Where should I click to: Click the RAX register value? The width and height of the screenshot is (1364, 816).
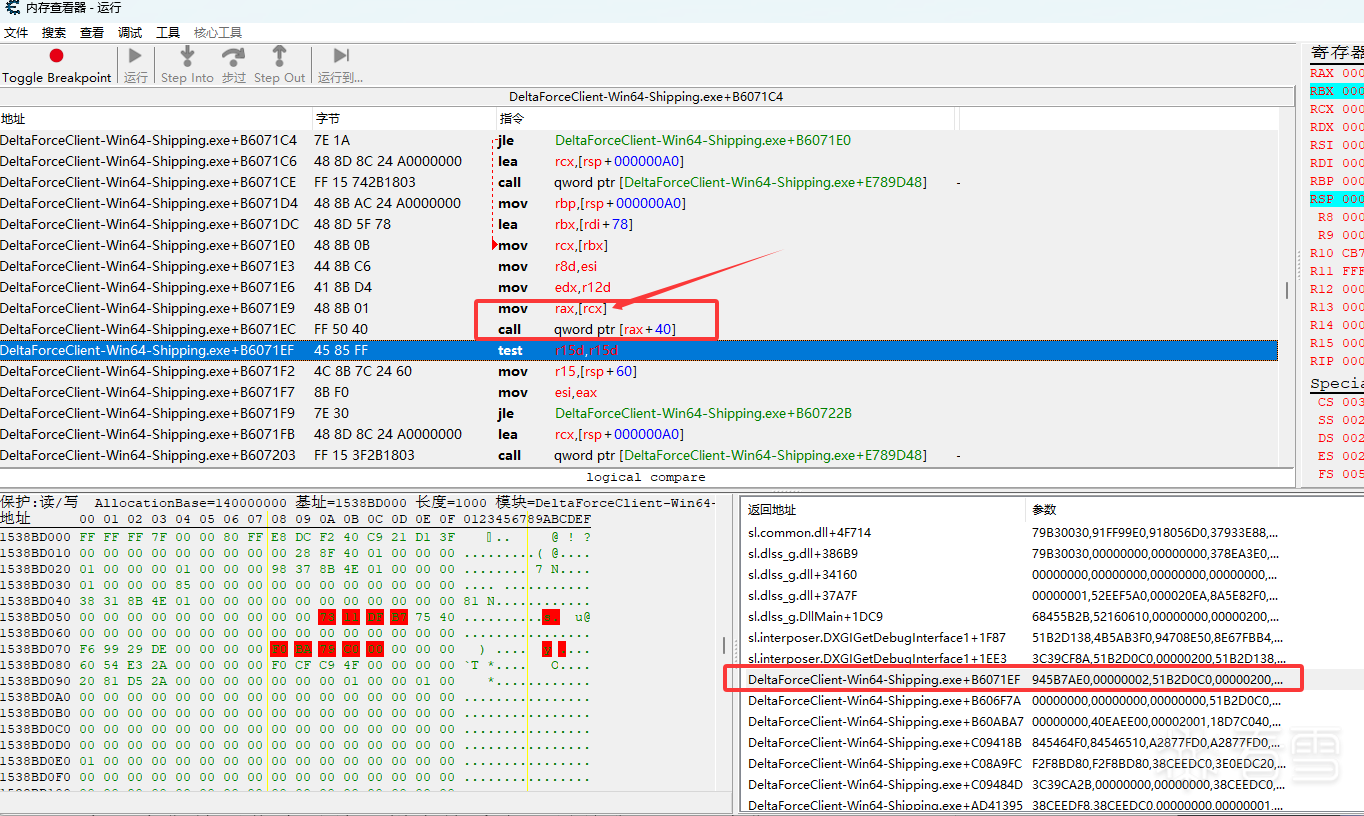click(x=1353, y=73)
